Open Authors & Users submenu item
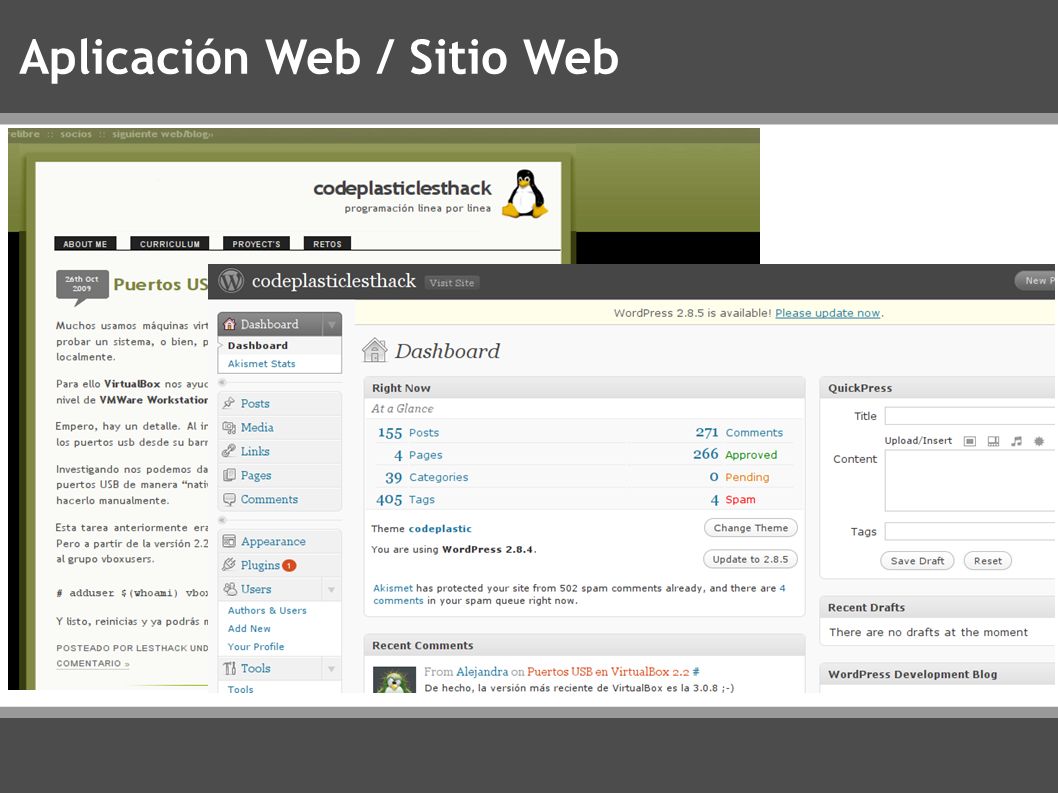Screen dimensions: 1058x793 pos(267,610)
